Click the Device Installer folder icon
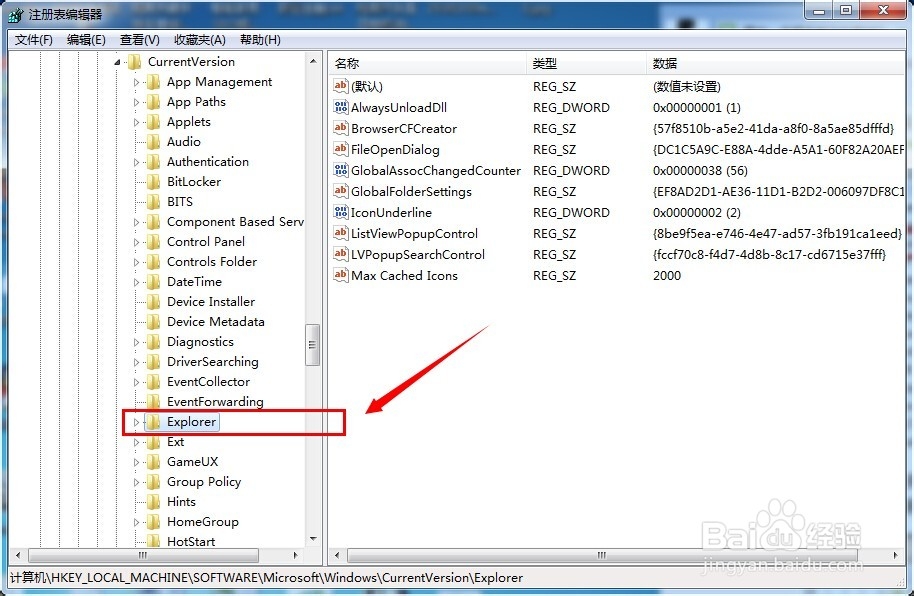This screenshot has height=596, width=914. pyautogui.click(x=153, y=301)
